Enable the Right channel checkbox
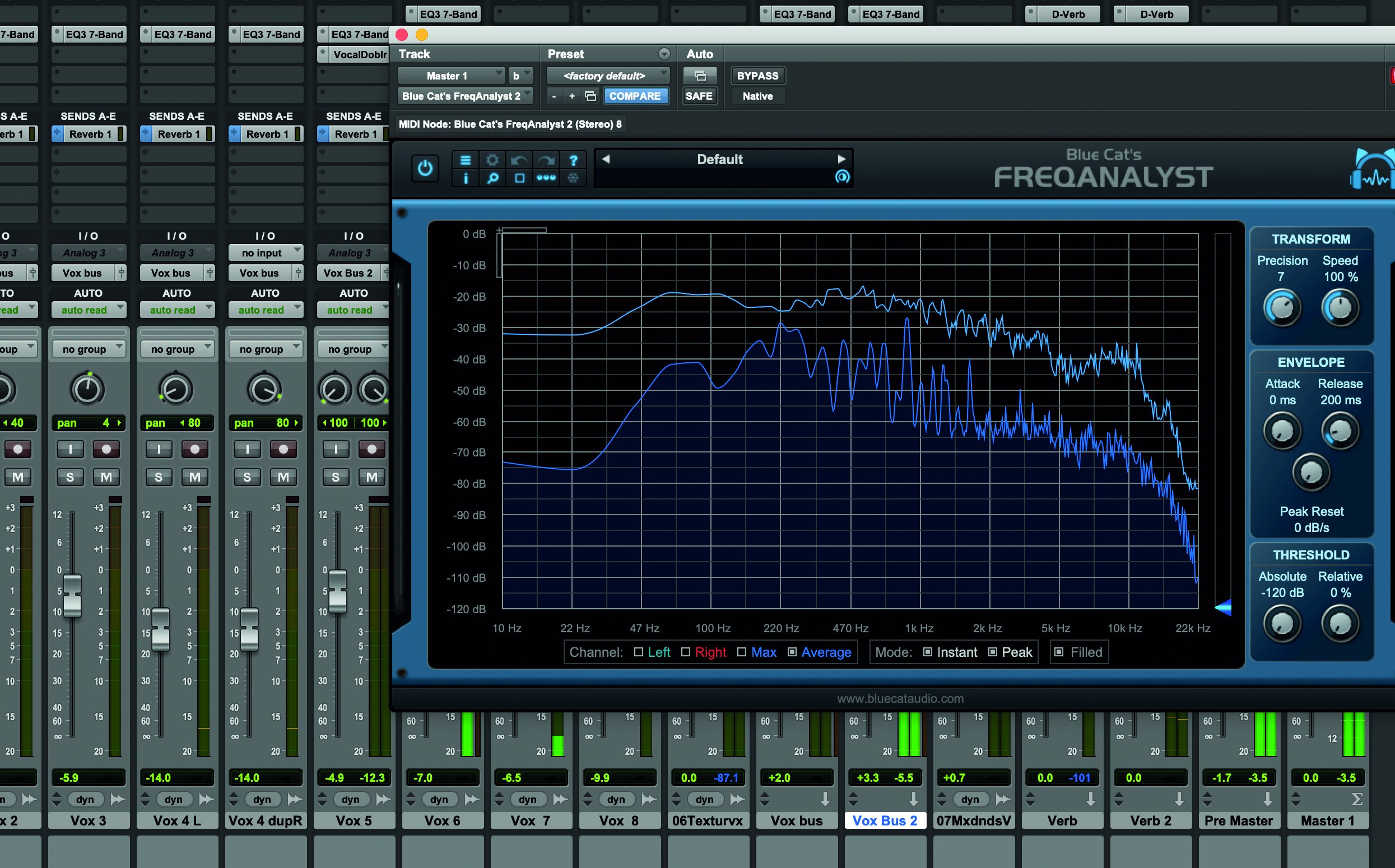 tap(685, 652)
